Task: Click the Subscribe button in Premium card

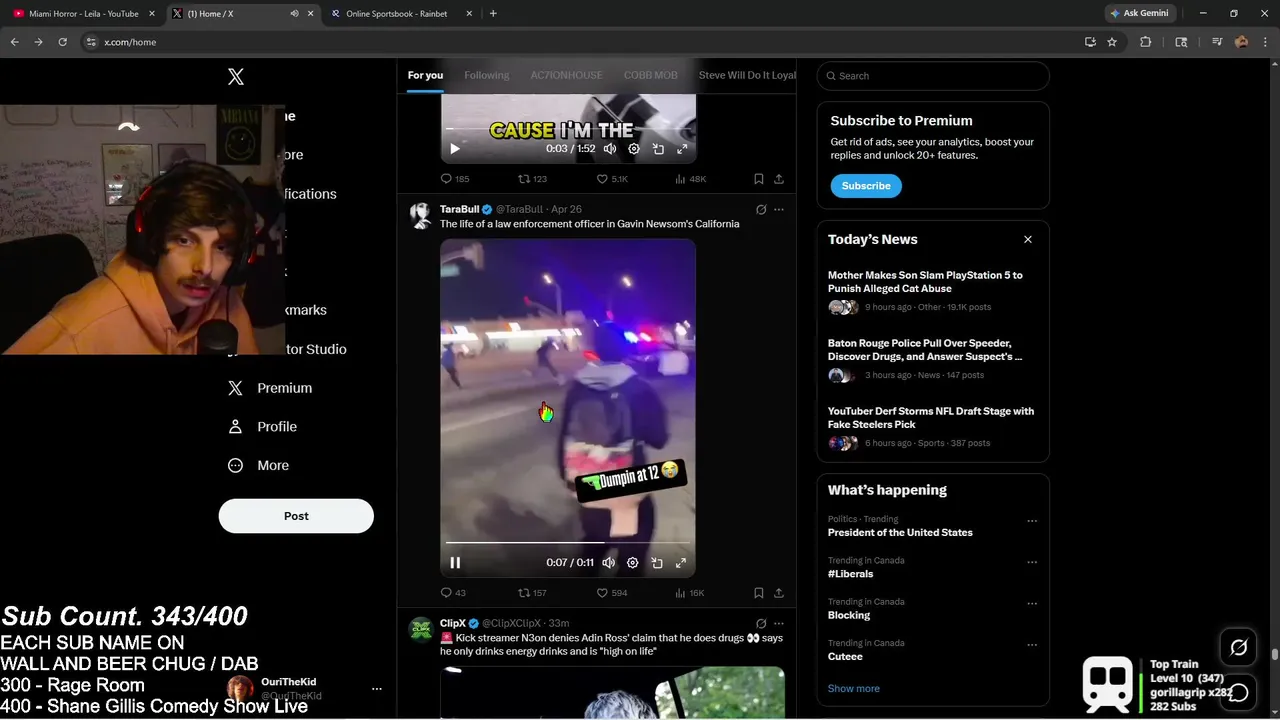Action: click(866, 186)
